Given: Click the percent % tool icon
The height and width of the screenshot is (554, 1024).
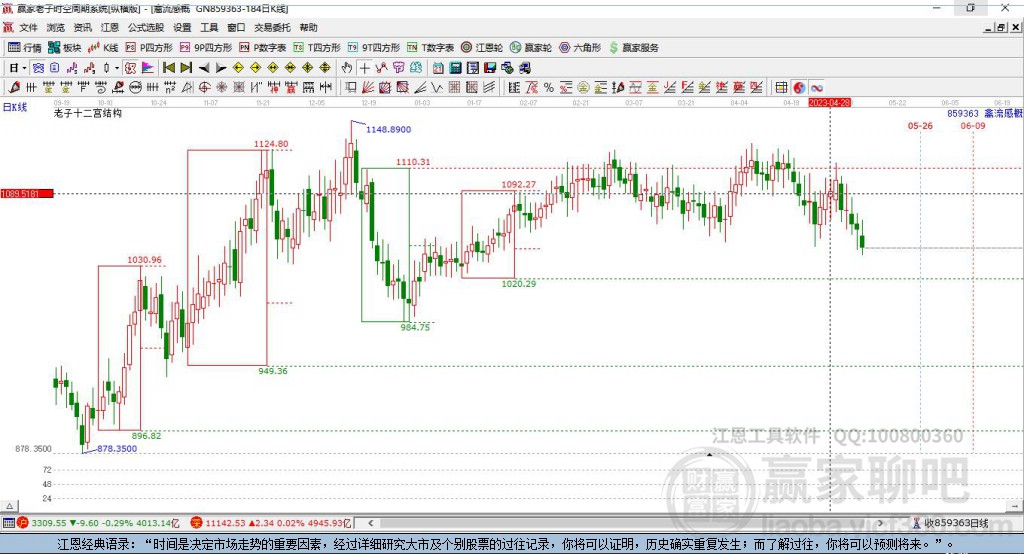Looking at the screenshot, I should pyautogui.click(x=549, y=88).
